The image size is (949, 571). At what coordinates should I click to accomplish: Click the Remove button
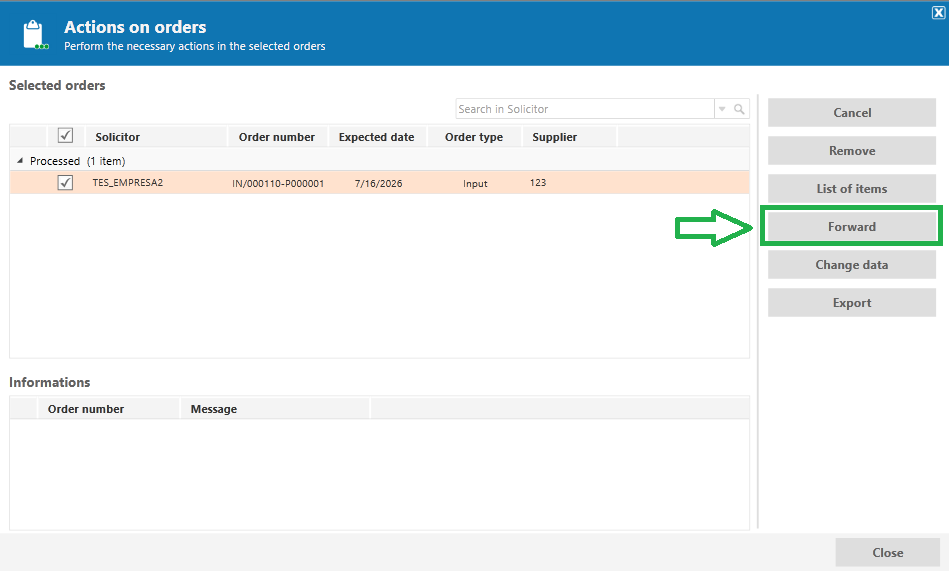(852, 151)
